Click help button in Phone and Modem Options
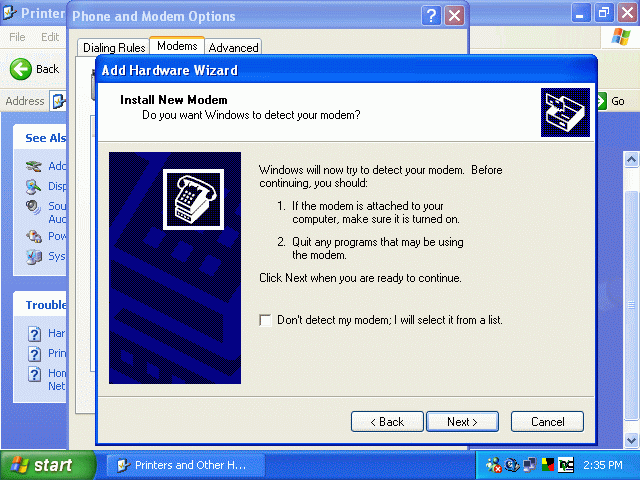 click(x=431, y=16)
